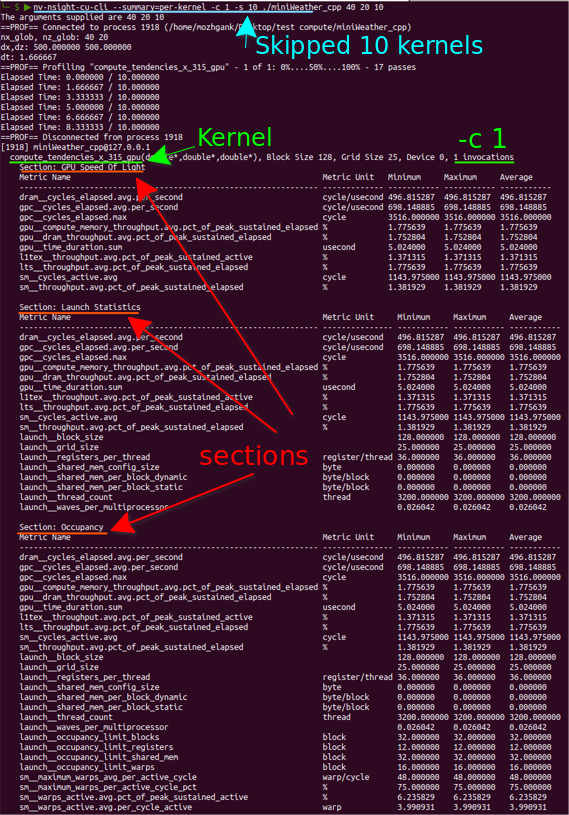Click the red arrowhead near Section: Occupancy
This screenshot has height=815, width=569.
point(122,523)
